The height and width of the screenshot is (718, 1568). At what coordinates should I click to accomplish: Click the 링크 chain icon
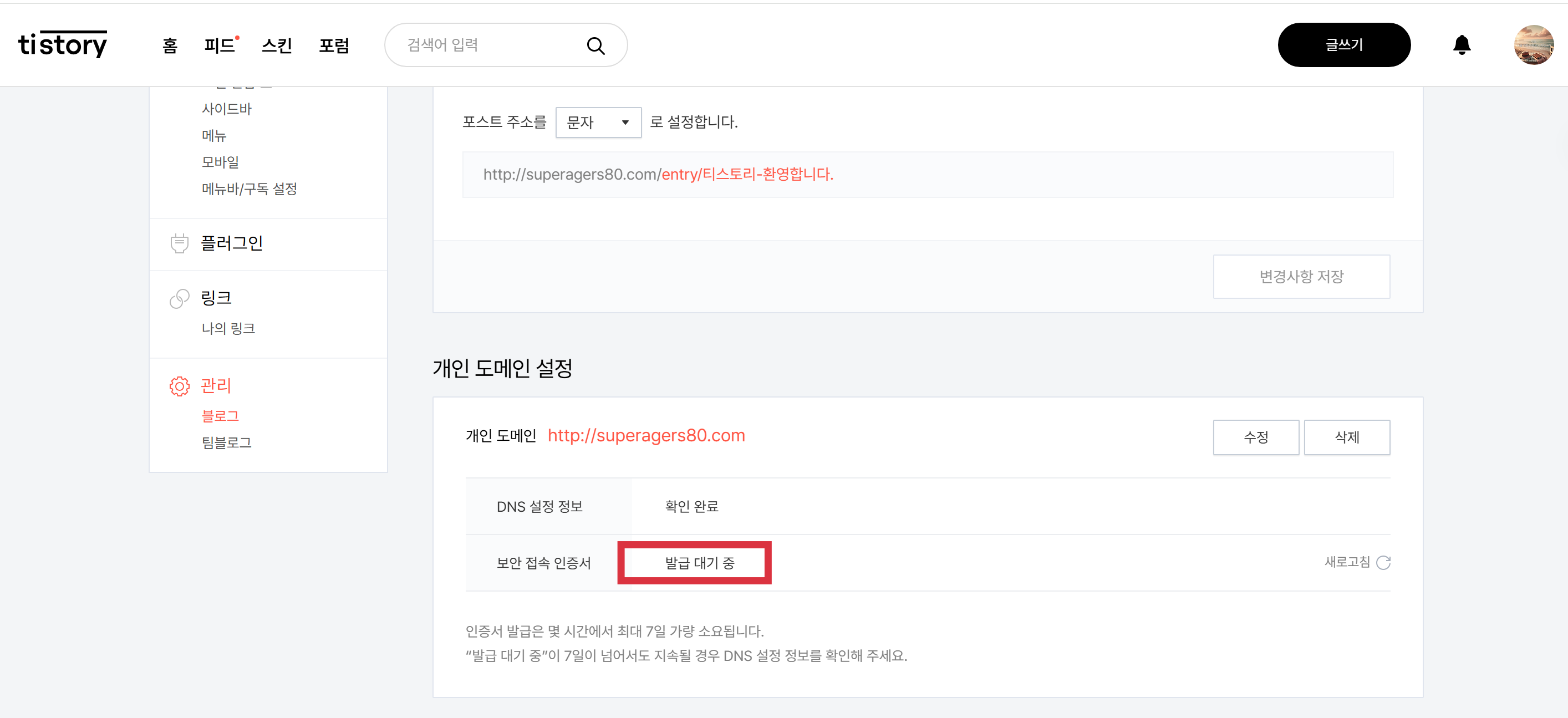[179, 299]
